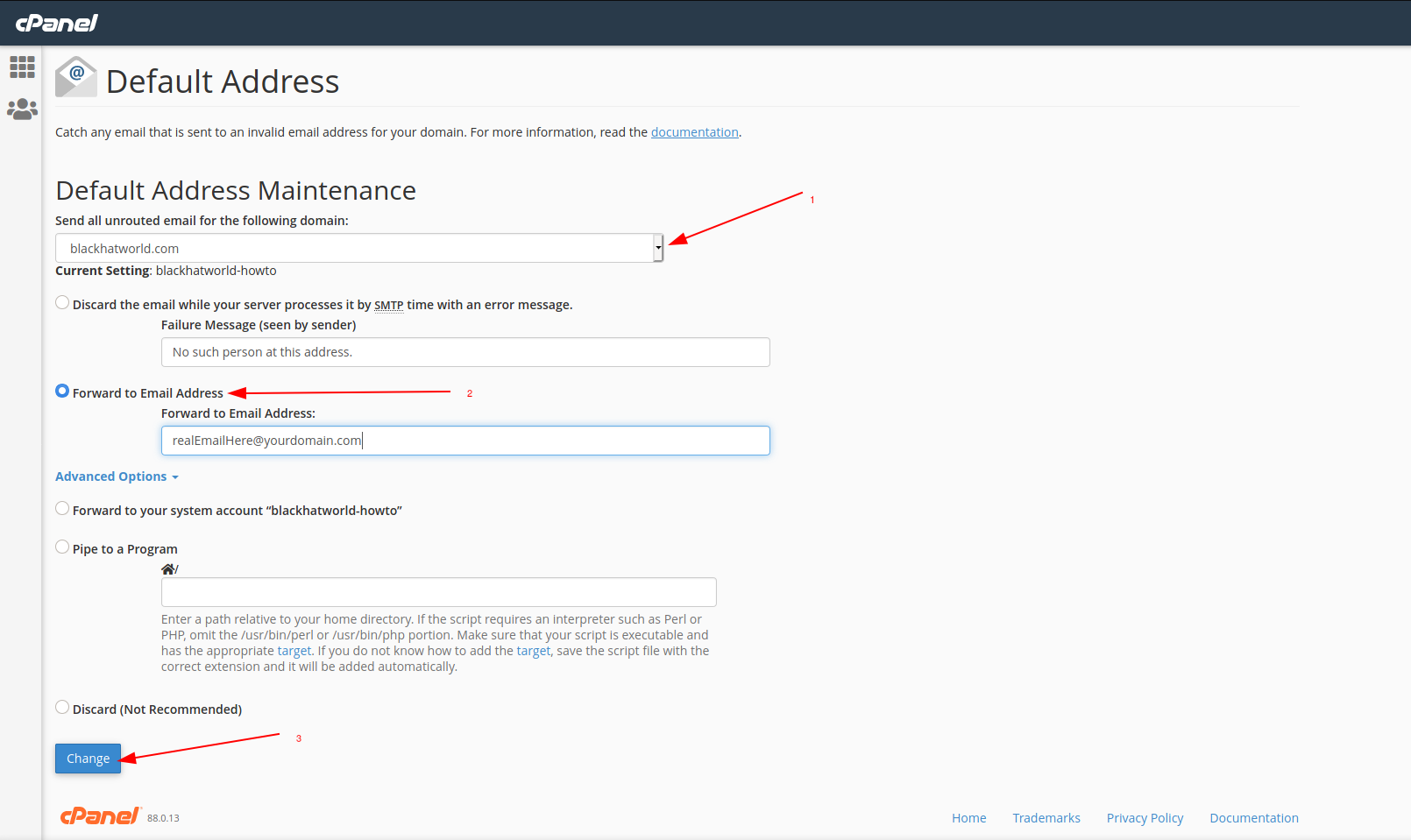Select Forward to Email Address radio option
The width and height of the screenshot is (1411, 840).
pyautogui.click(x=62, y=392)
